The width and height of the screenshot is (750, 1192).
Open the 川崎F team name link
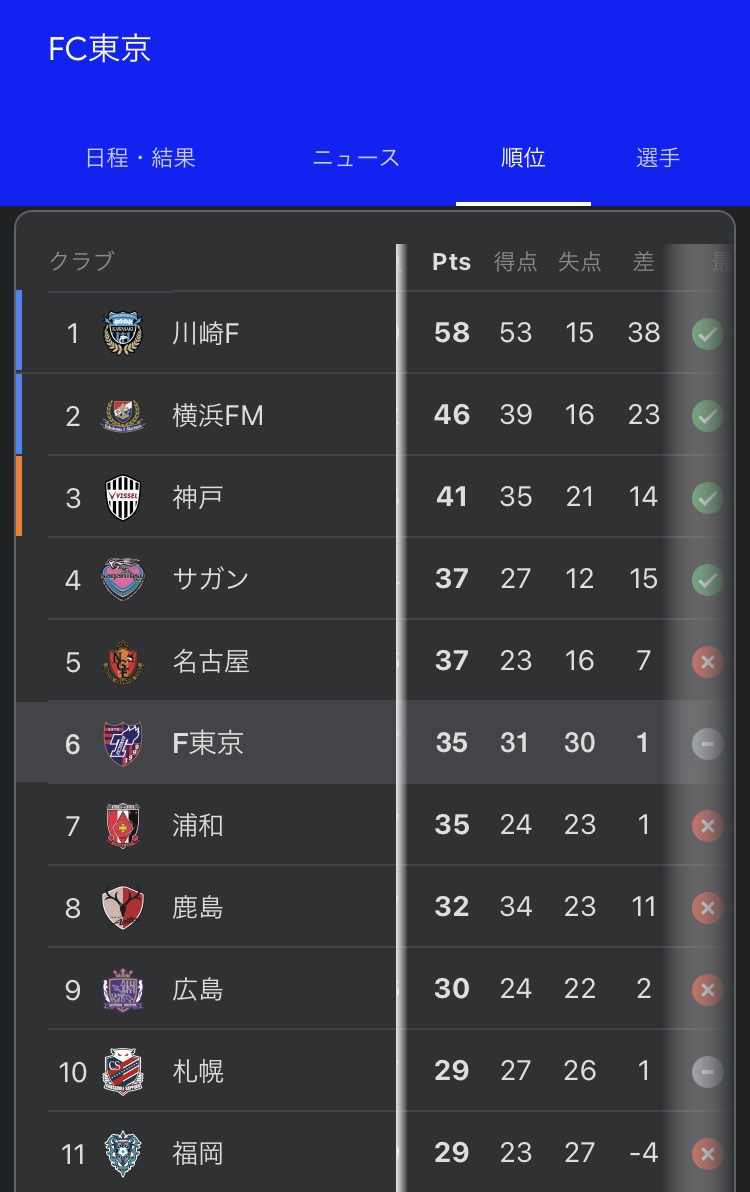click(206, 333)
